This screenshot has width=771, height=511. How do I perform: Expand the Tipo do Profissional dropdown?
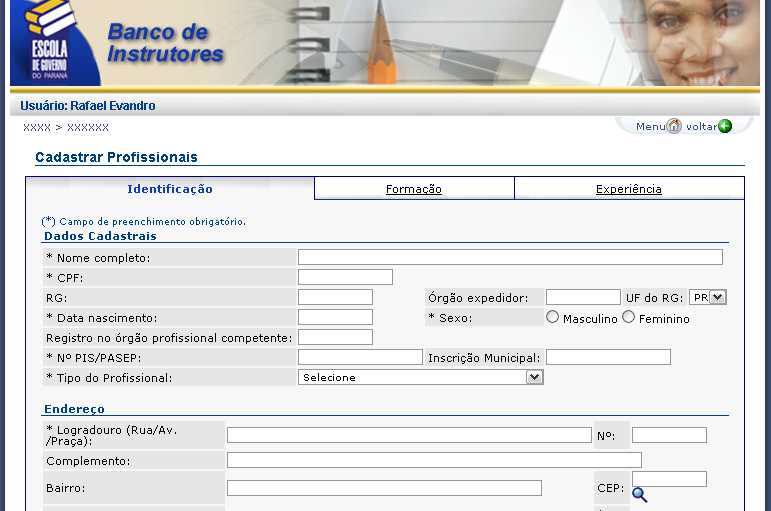[x=420, y=377]
